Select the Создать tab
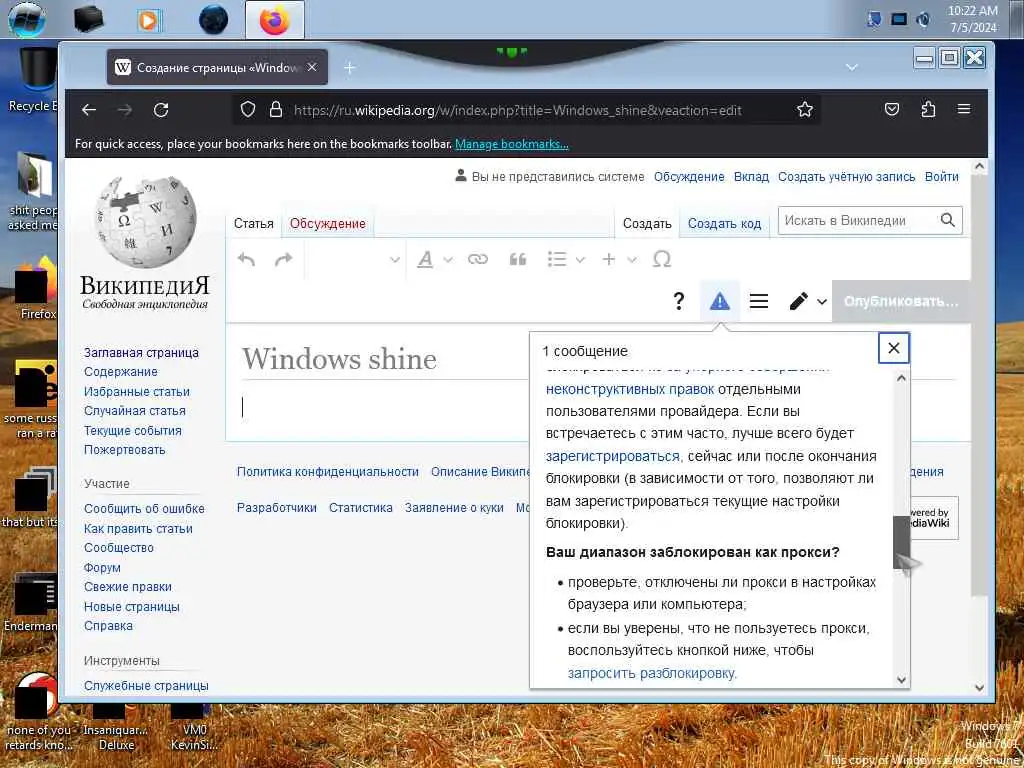The image size is (1024, 768). tap(647, 223)
